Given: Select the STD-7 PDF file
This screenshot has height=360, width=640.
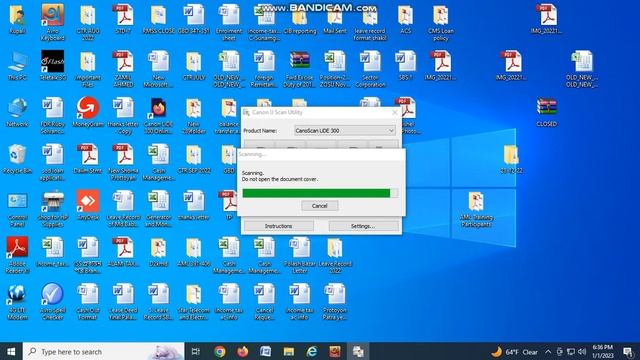Looking at the screenshot, I should click(123, 19).
